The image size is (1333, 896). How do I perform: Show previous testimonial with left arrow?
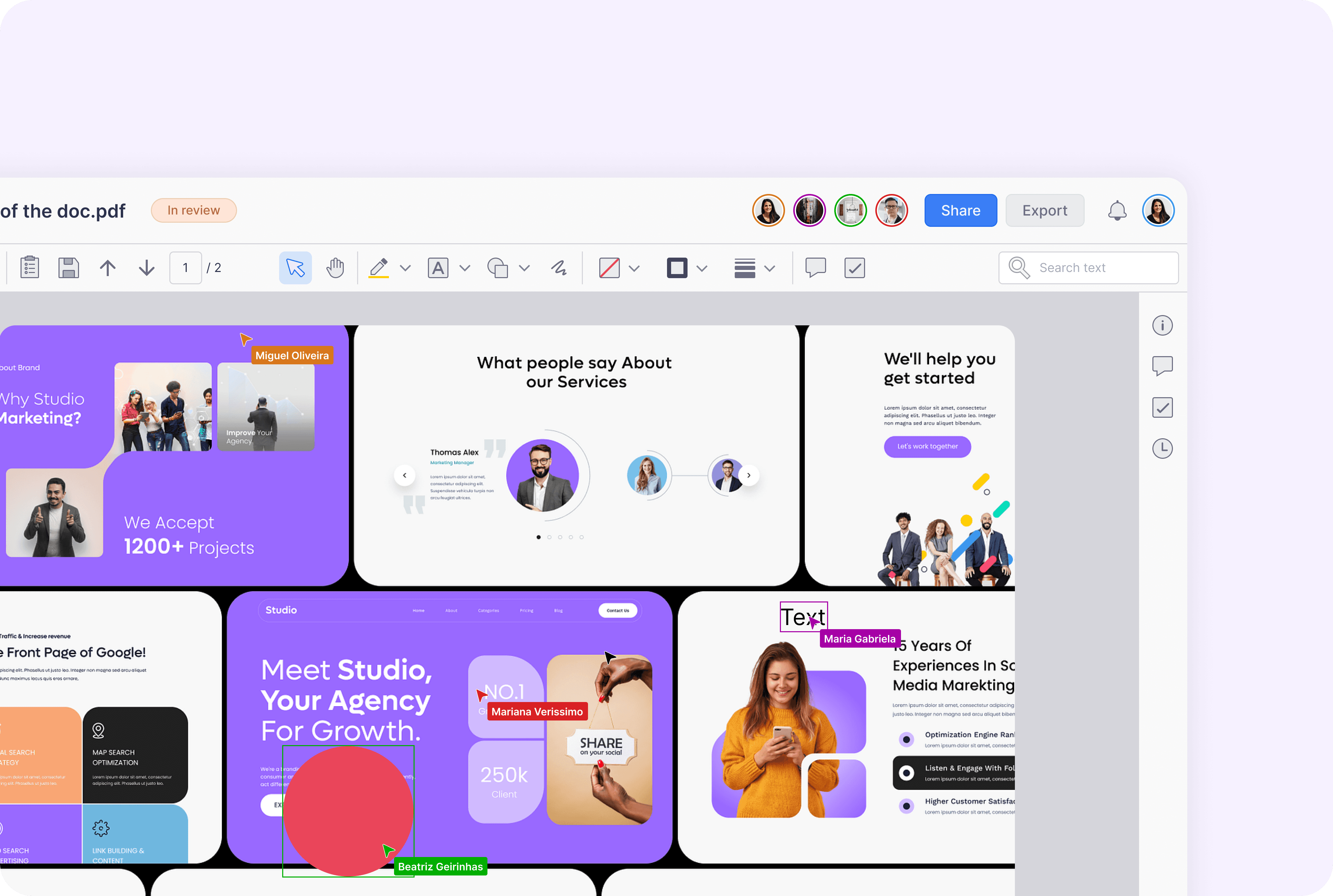[x=405, y=476]
